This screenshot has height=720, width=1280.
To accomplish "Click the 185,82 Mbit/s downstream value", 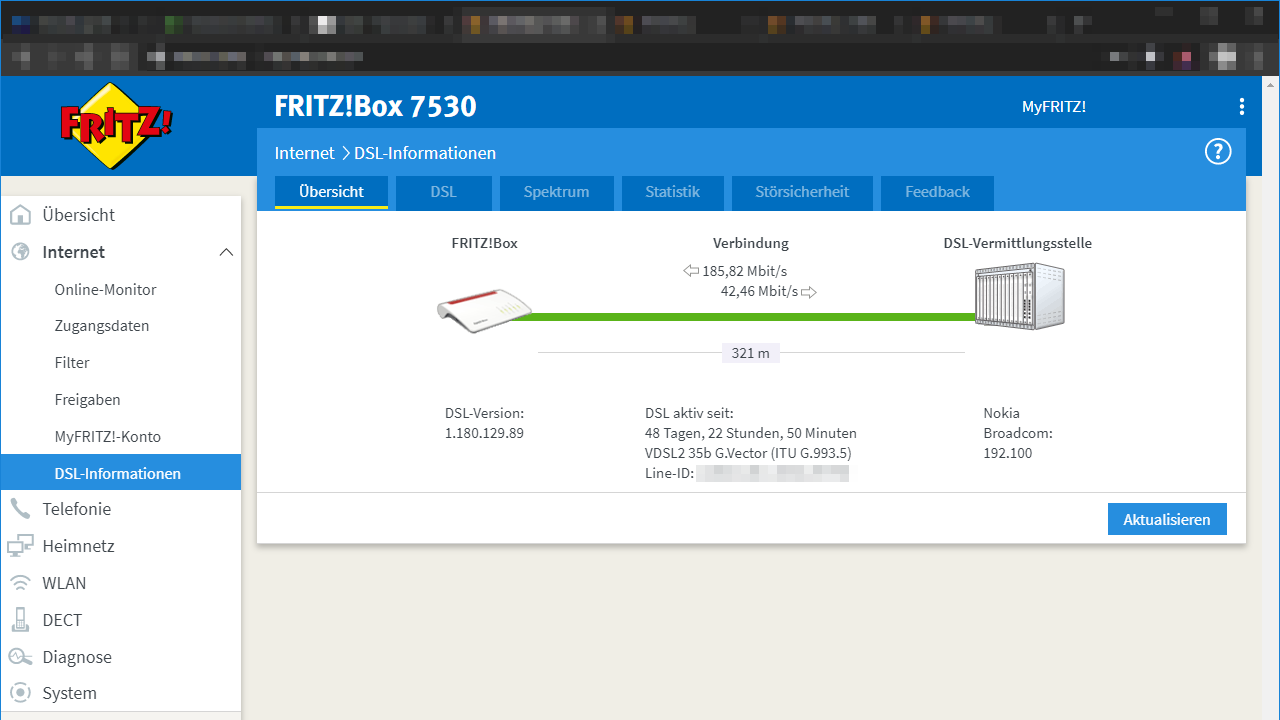I will 744,271.
